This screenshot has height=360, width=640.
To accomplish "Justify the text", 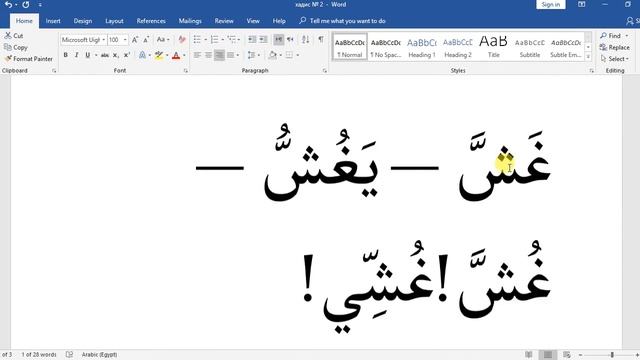I will 230,55.
